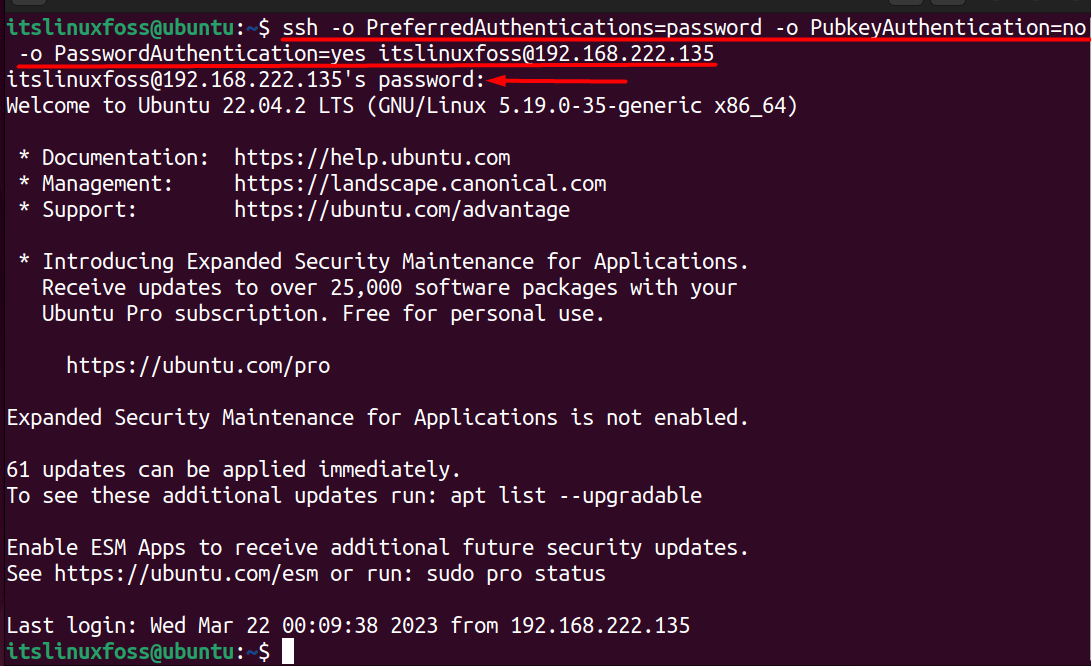This screenshot has width=1091, height=666.
Task: Click the sudo pro status command text
Action: tap(516, 573)
